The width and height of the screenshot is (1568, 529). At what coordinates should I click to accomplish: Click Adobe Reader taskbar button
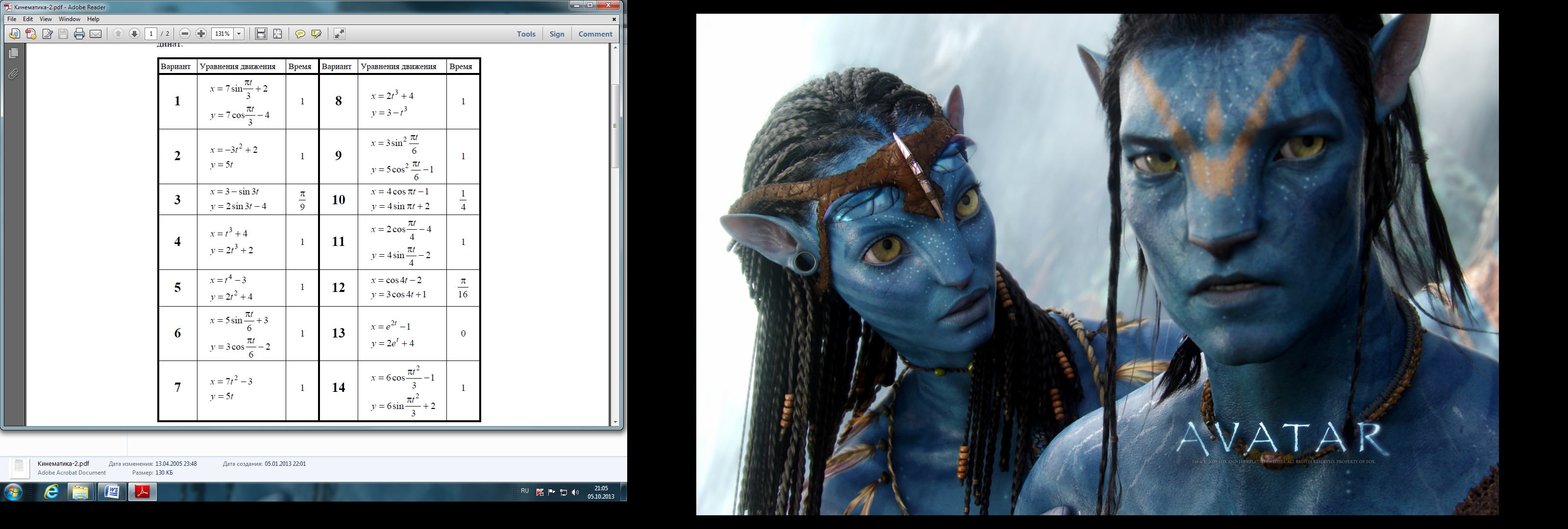(x=143, y=492)
